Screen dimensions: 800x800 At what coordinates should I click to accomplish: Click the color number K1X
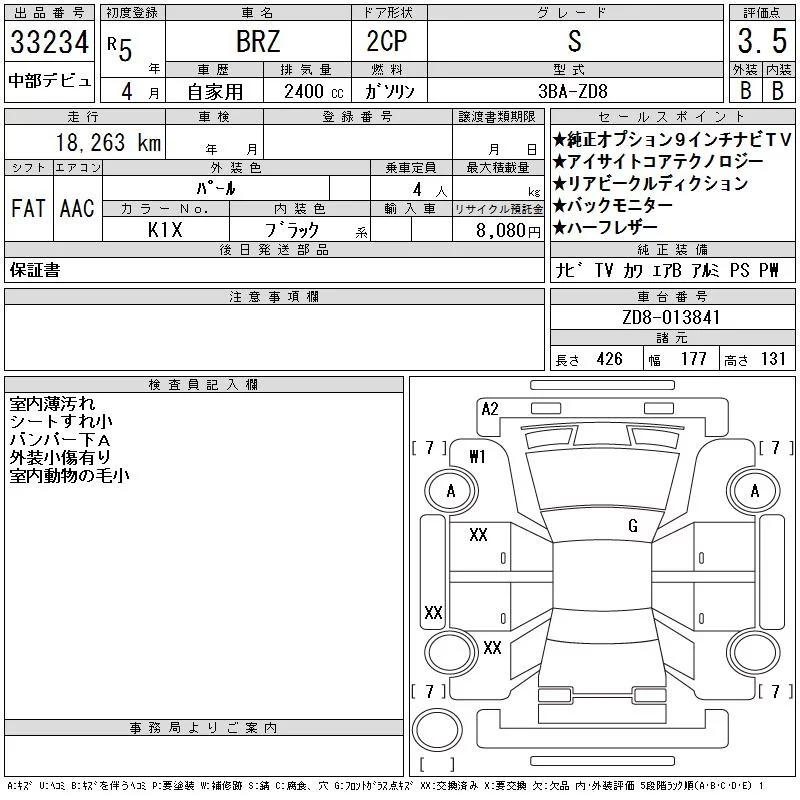165,230
